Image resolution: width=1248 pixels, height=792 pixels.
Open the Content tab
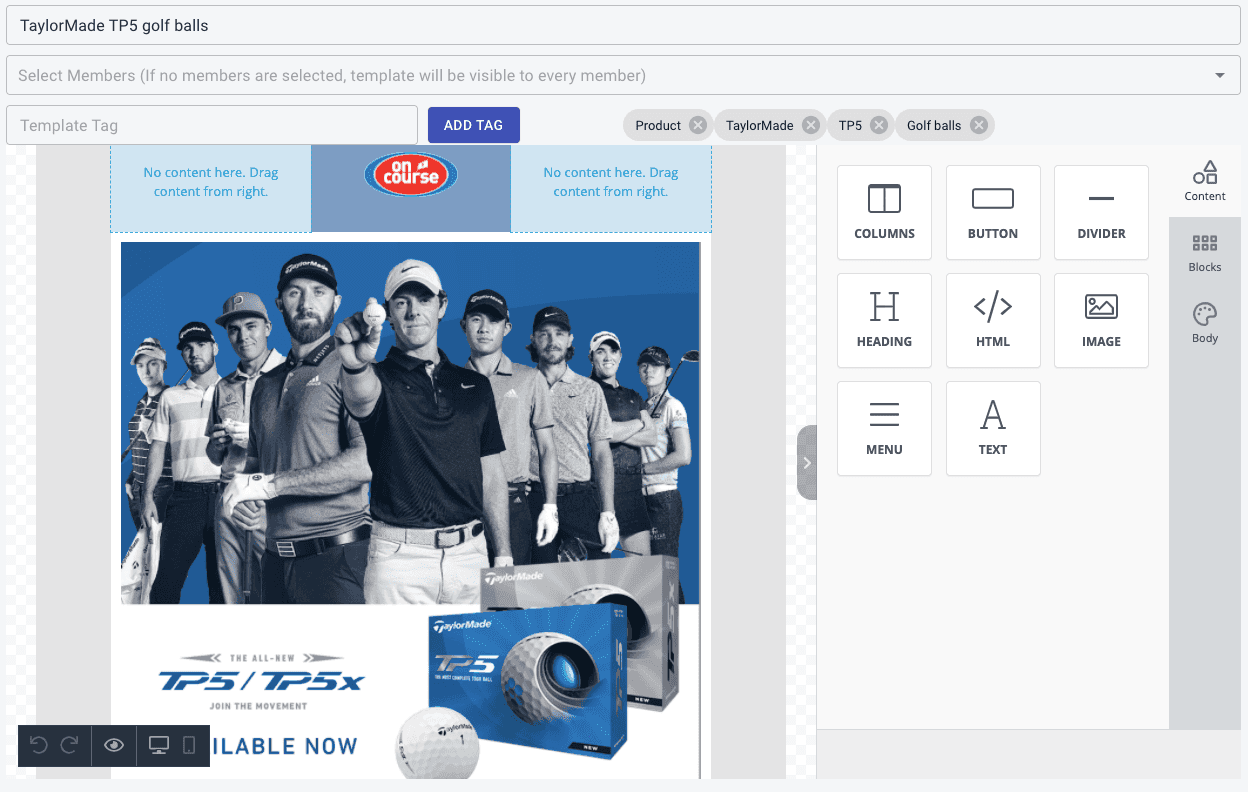click(x=1205, y=181)
